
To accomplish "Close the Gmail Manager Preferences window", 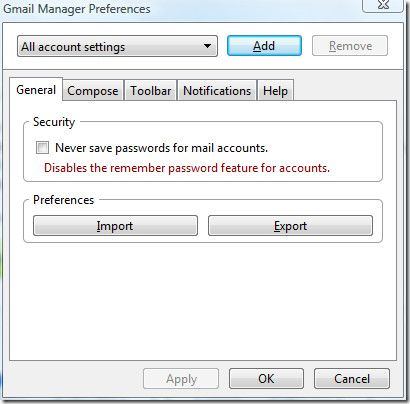I will tap(383, 5).
